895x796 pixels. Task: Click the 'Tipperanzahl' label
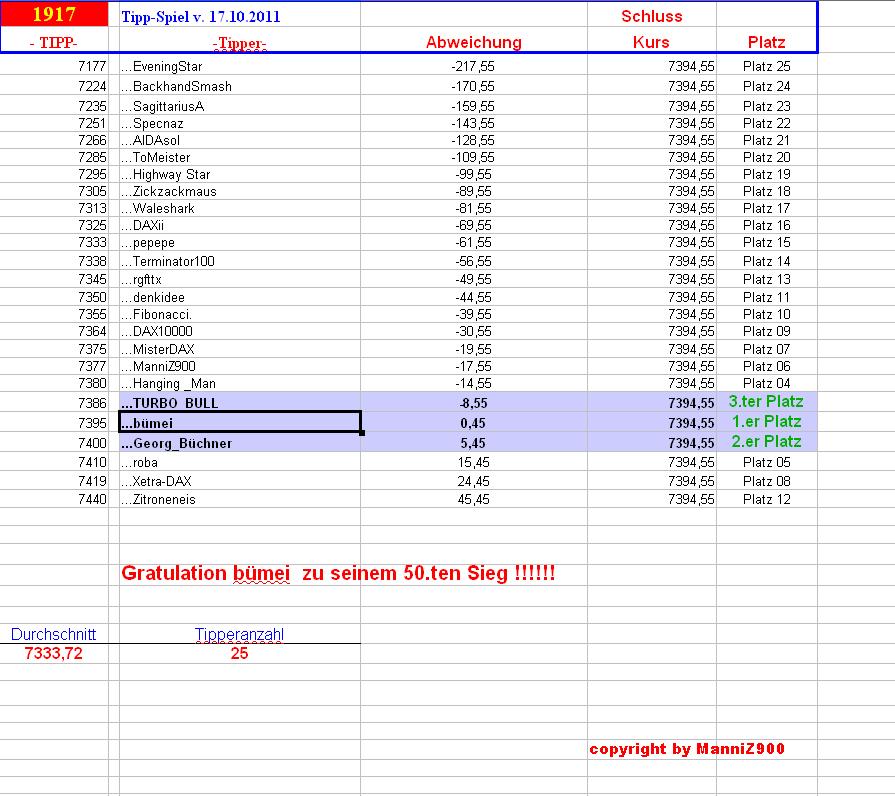tap(239, 635)
